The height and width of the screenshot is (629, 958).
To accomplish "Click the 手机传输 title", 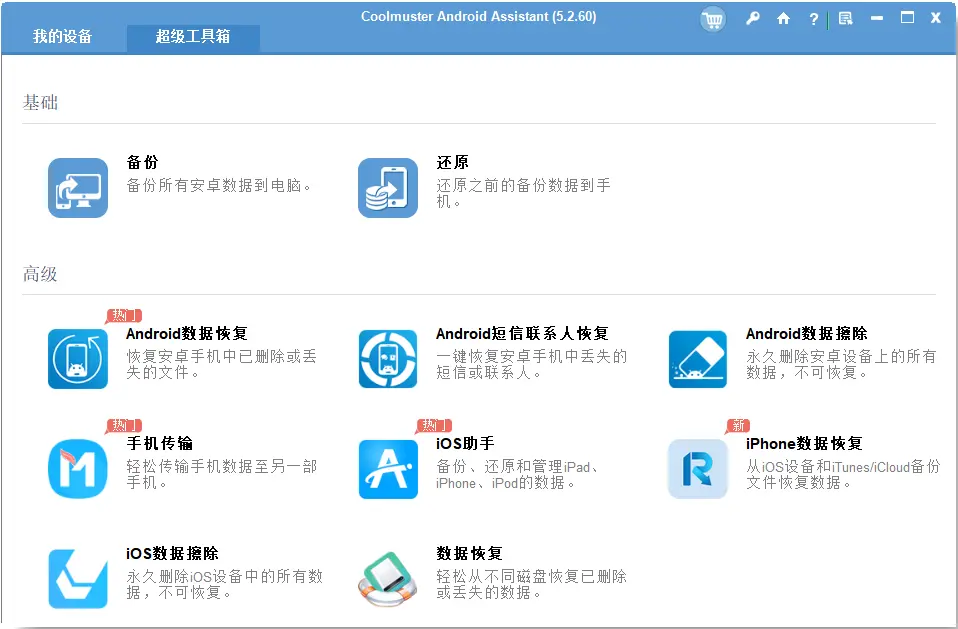I will (x=159, y=443).
